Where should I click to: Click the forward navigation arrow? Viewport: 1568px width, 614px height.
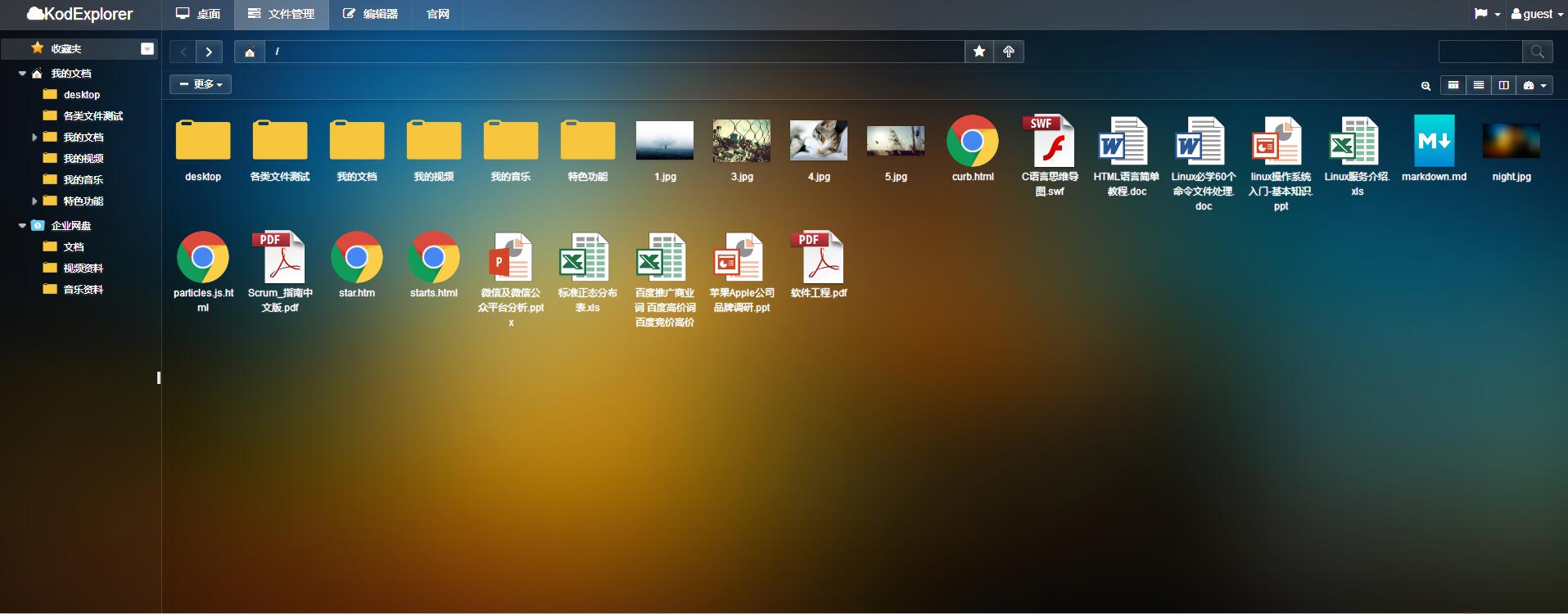point(209,52)
